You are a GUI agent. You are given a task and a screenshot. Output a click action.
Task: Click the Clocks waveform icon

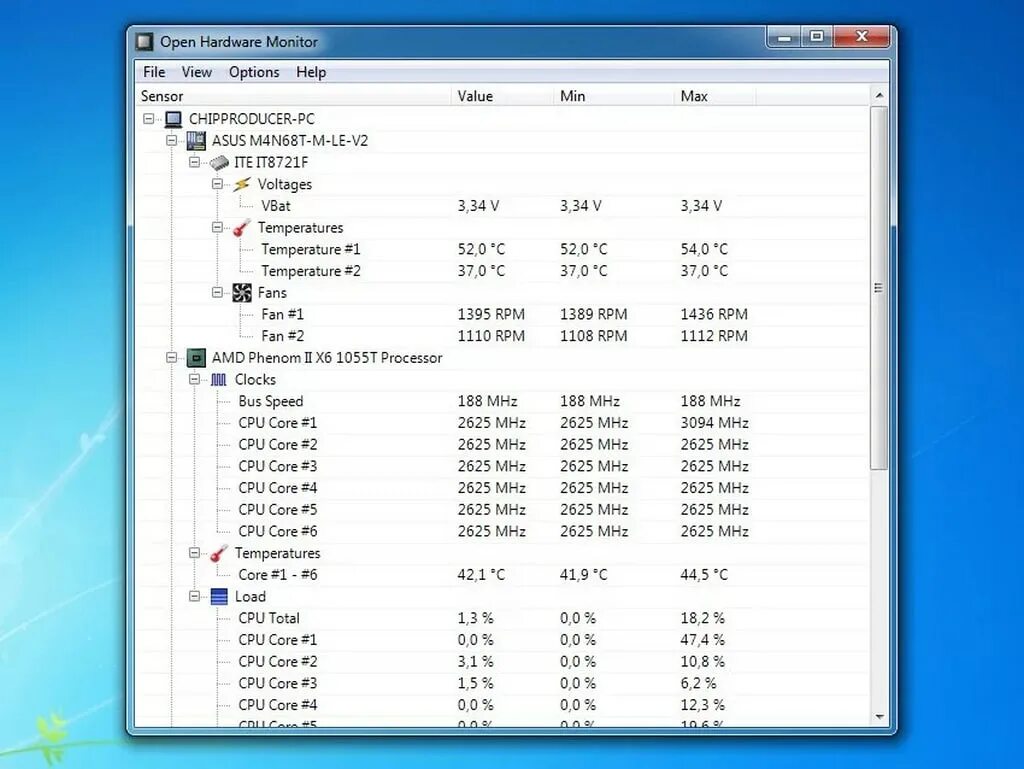(x=219, y=379)
